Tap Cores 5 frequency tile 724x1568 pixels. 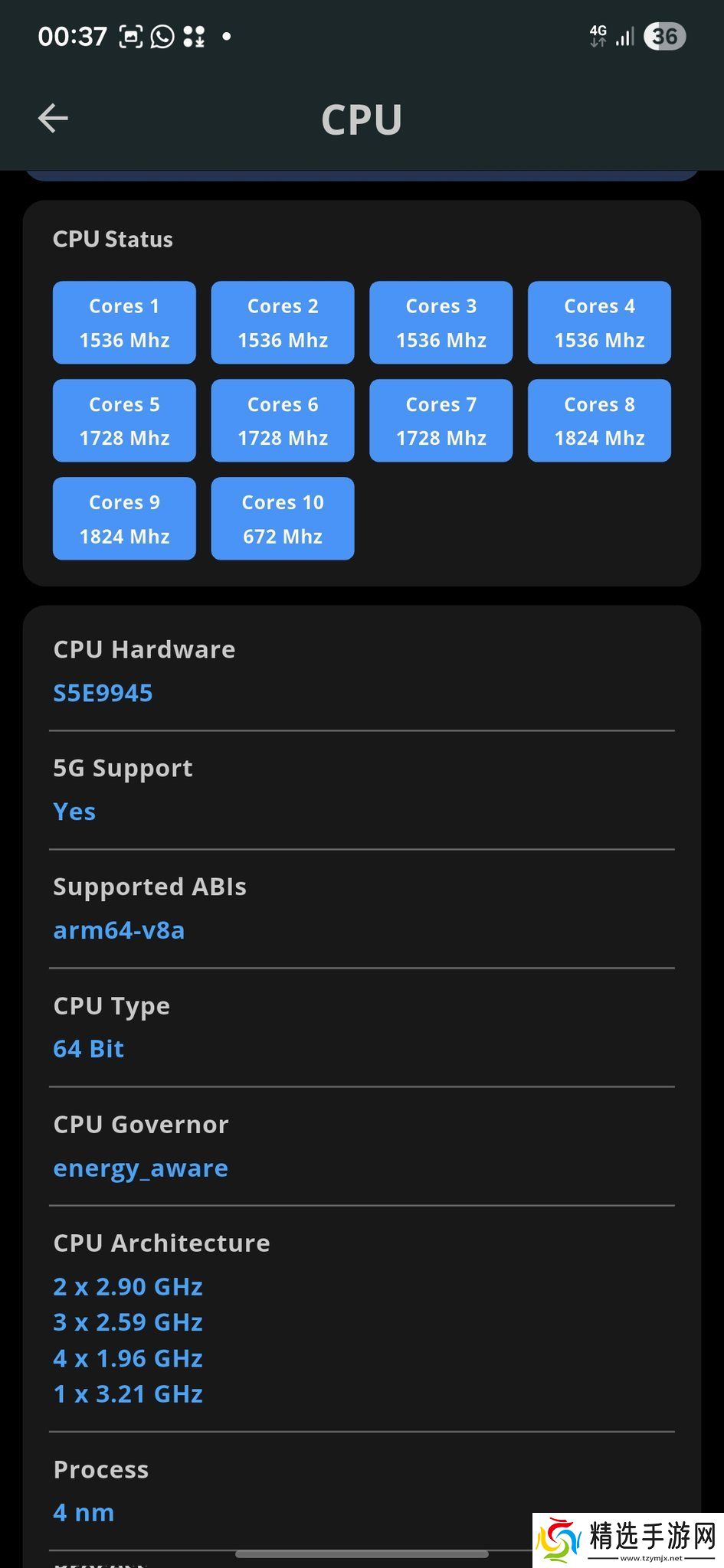(124, 420)
